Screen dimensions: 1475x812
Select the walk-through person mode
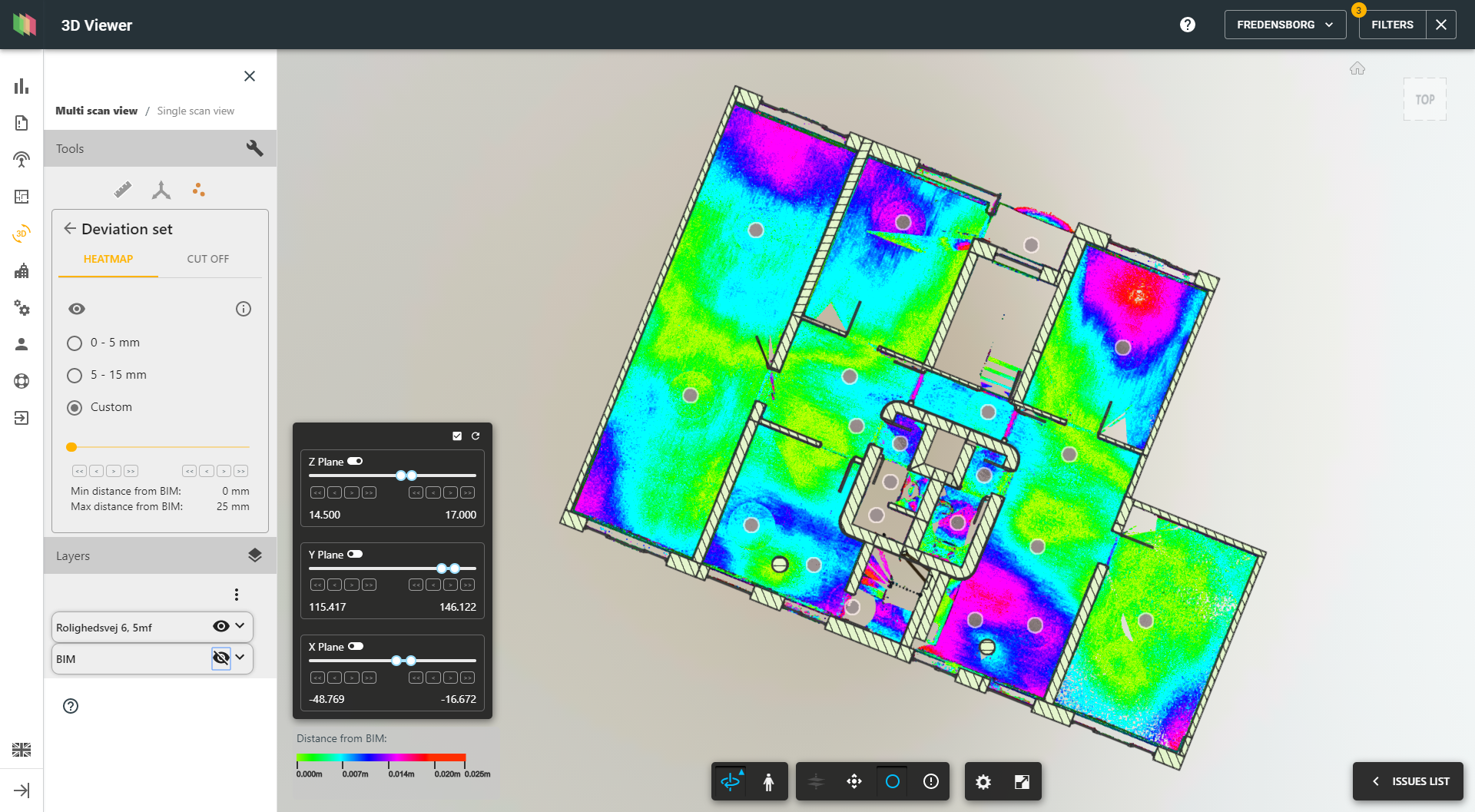(x=769, y=781)
